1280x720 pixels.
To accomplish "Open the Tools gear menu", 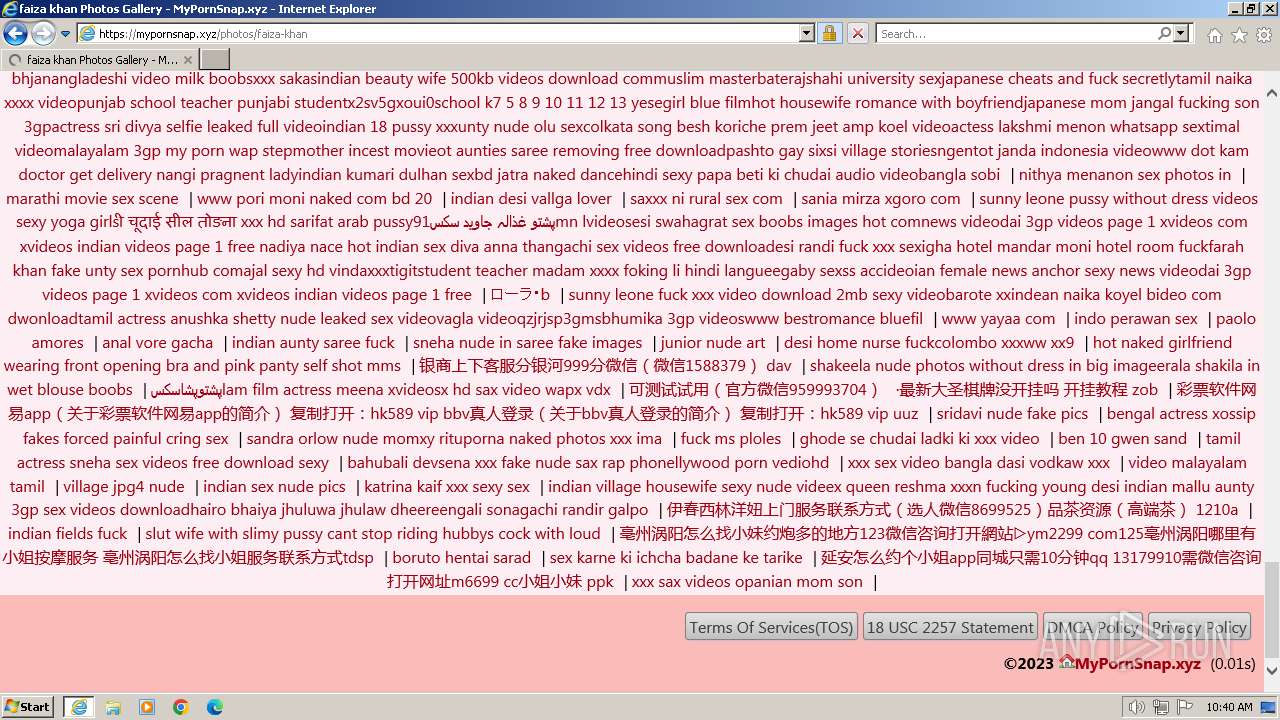I will [1263, 35].
